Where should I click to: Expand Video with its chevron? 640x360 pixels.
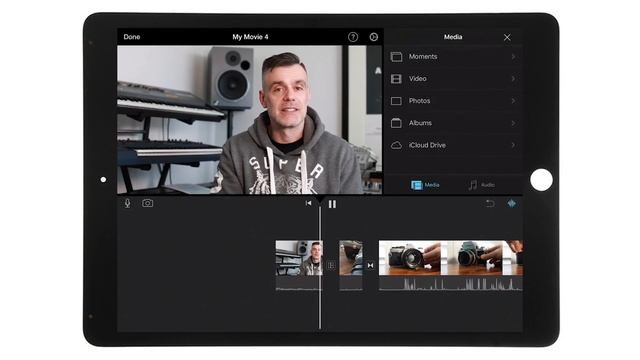tap(513, 79)
